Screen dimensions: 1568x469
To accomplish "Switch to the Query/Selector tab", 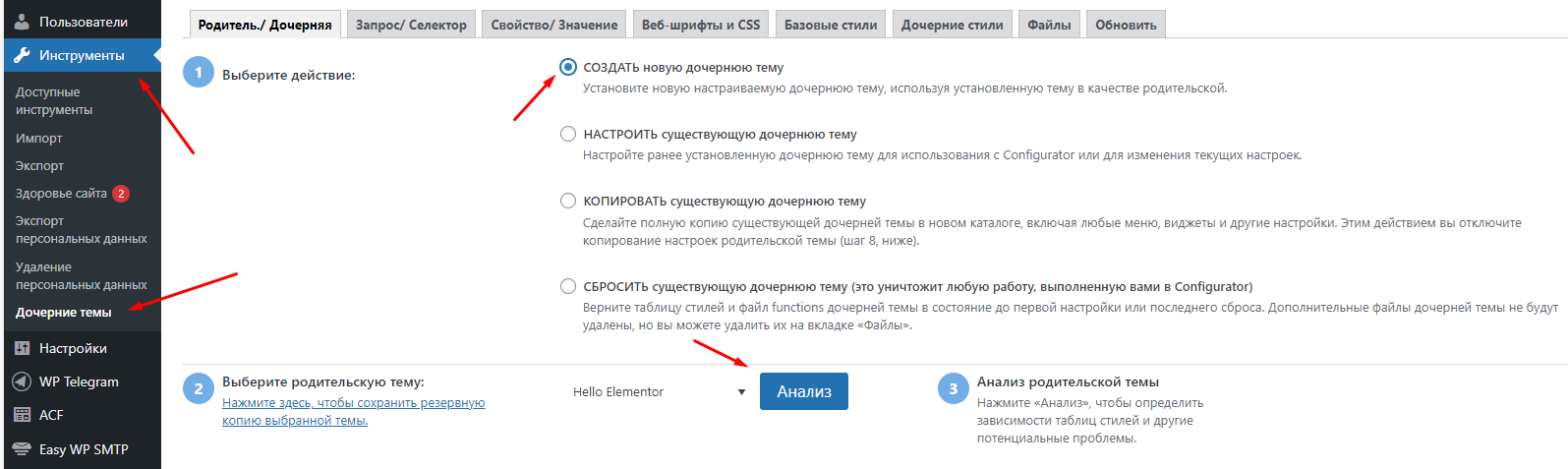I will coord(411,25).
